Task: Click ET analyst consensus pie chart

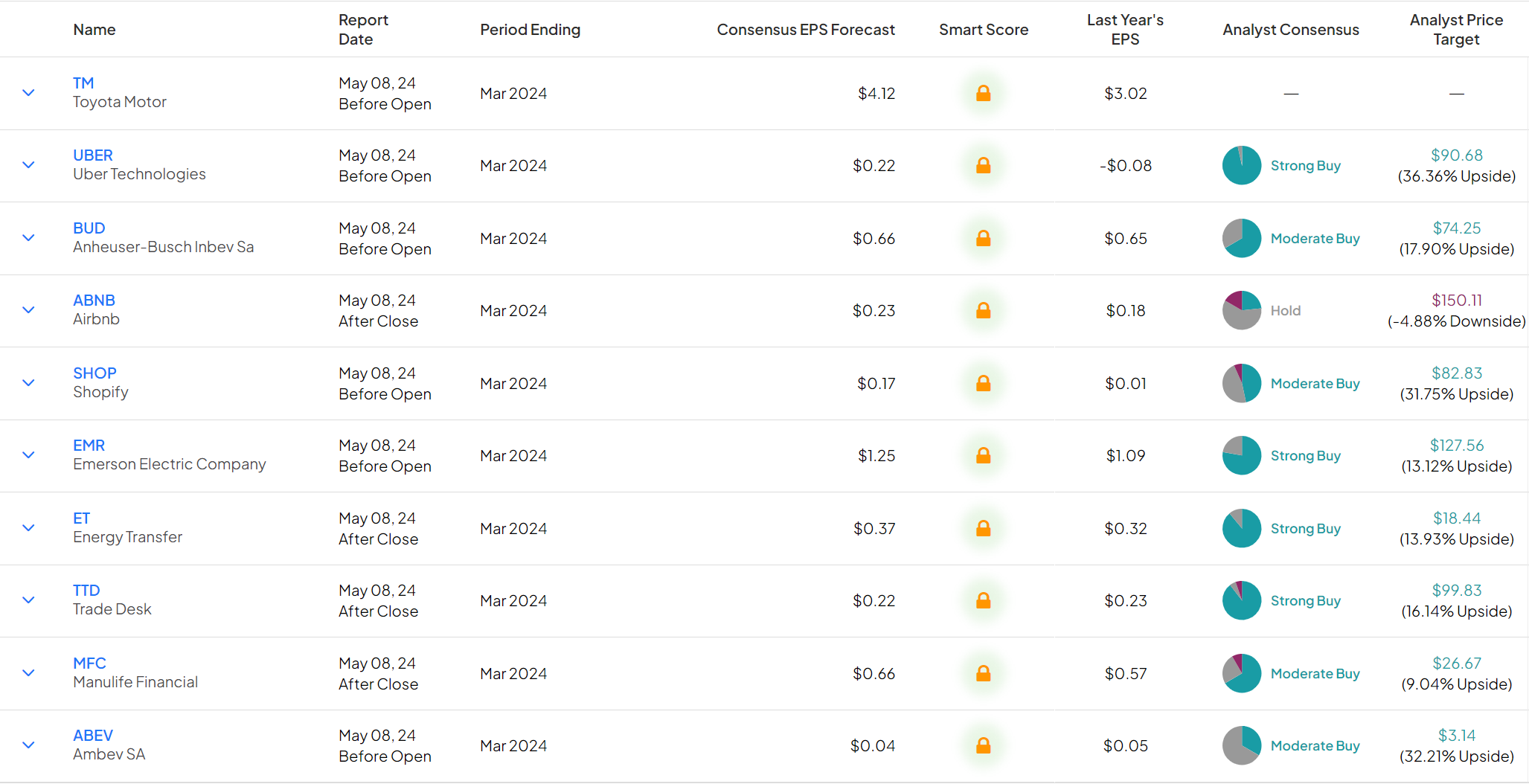Action: 1242,528
